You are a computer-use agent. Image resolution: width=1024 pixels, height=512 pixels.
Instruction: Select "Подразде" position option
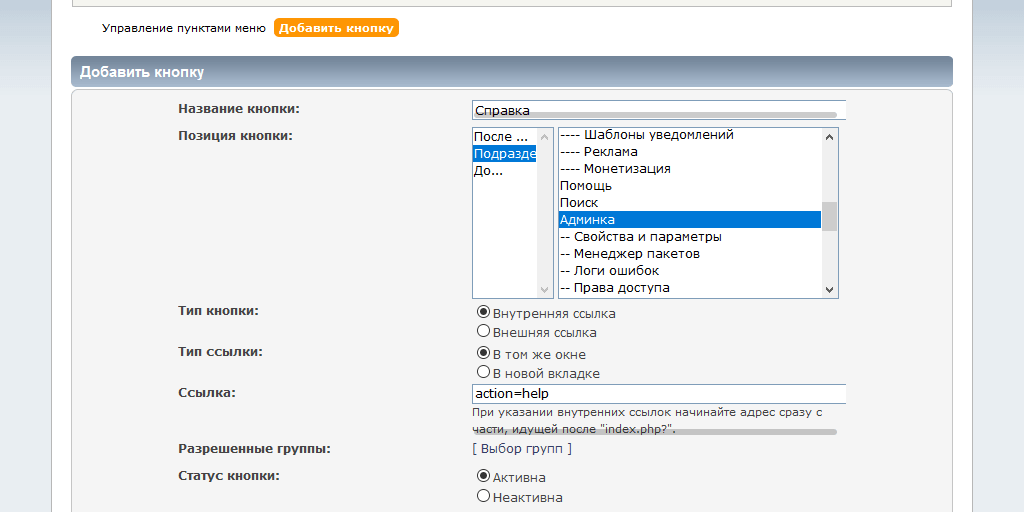tap(504, 153)
